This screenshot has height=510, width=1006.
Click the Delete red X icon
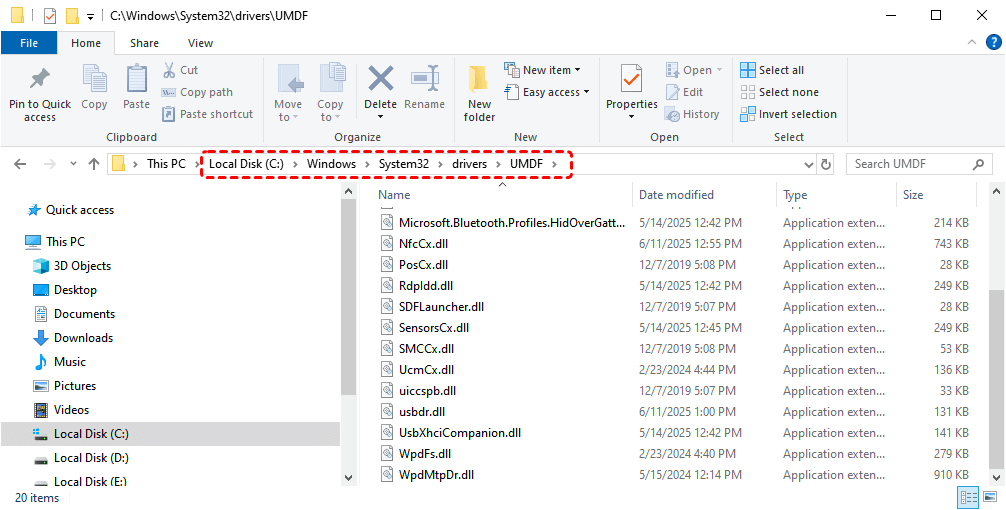(x=380, y=80)
